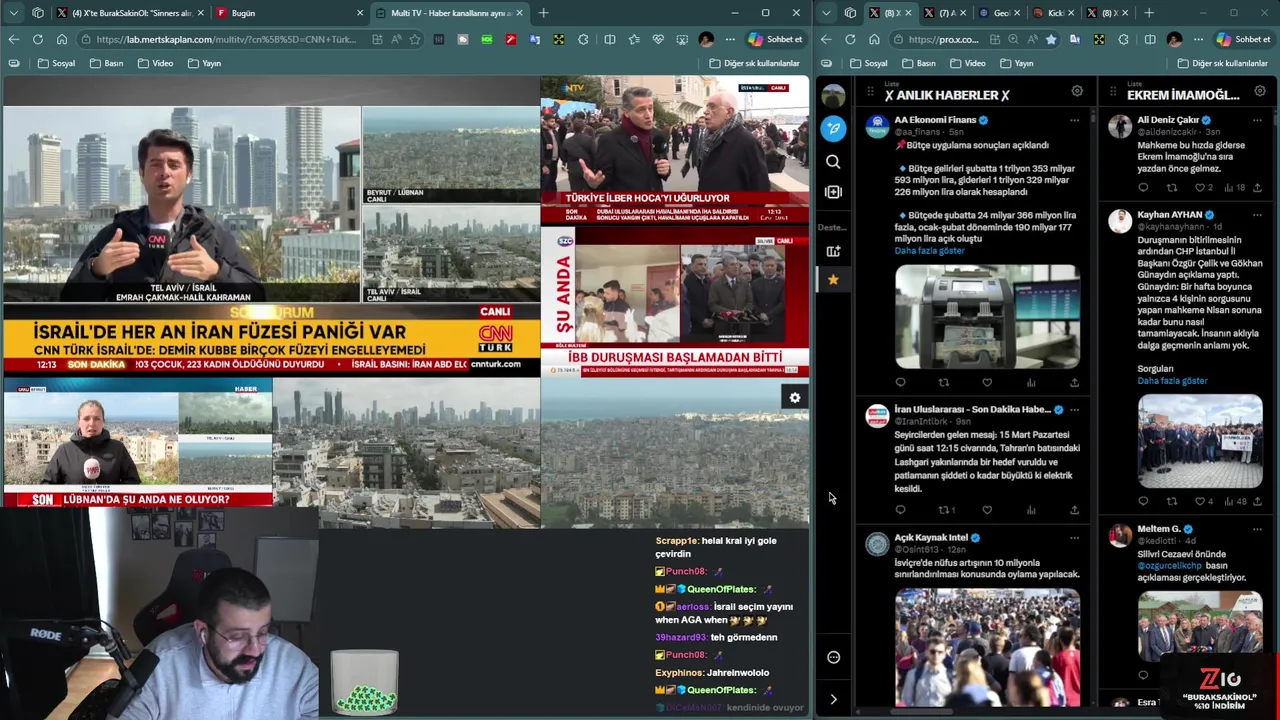Repost the İran Uluslararası post
Viewport: 1280px width, 720px height.
pos(945,510)
